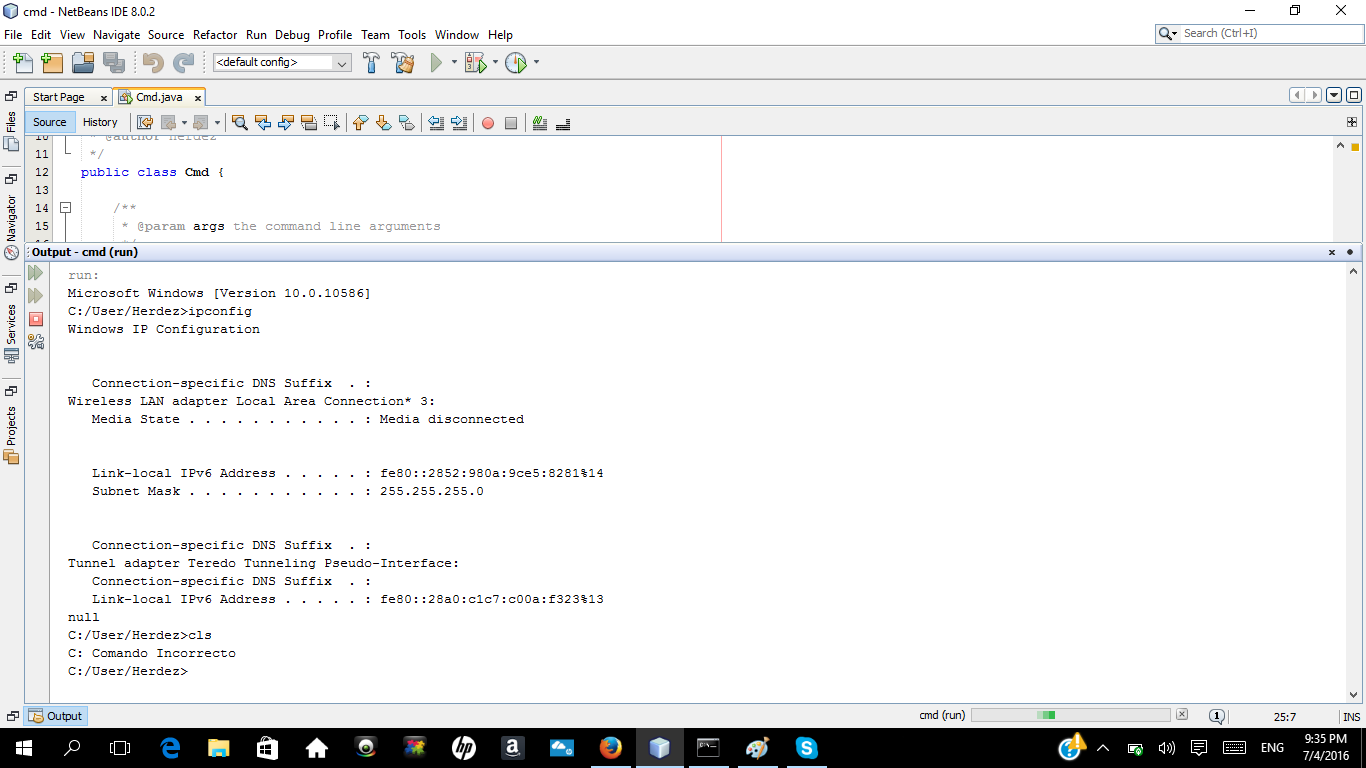Screen dimensions: 1366x768
Task: Open the Navigator side panel
Action: 11,226
